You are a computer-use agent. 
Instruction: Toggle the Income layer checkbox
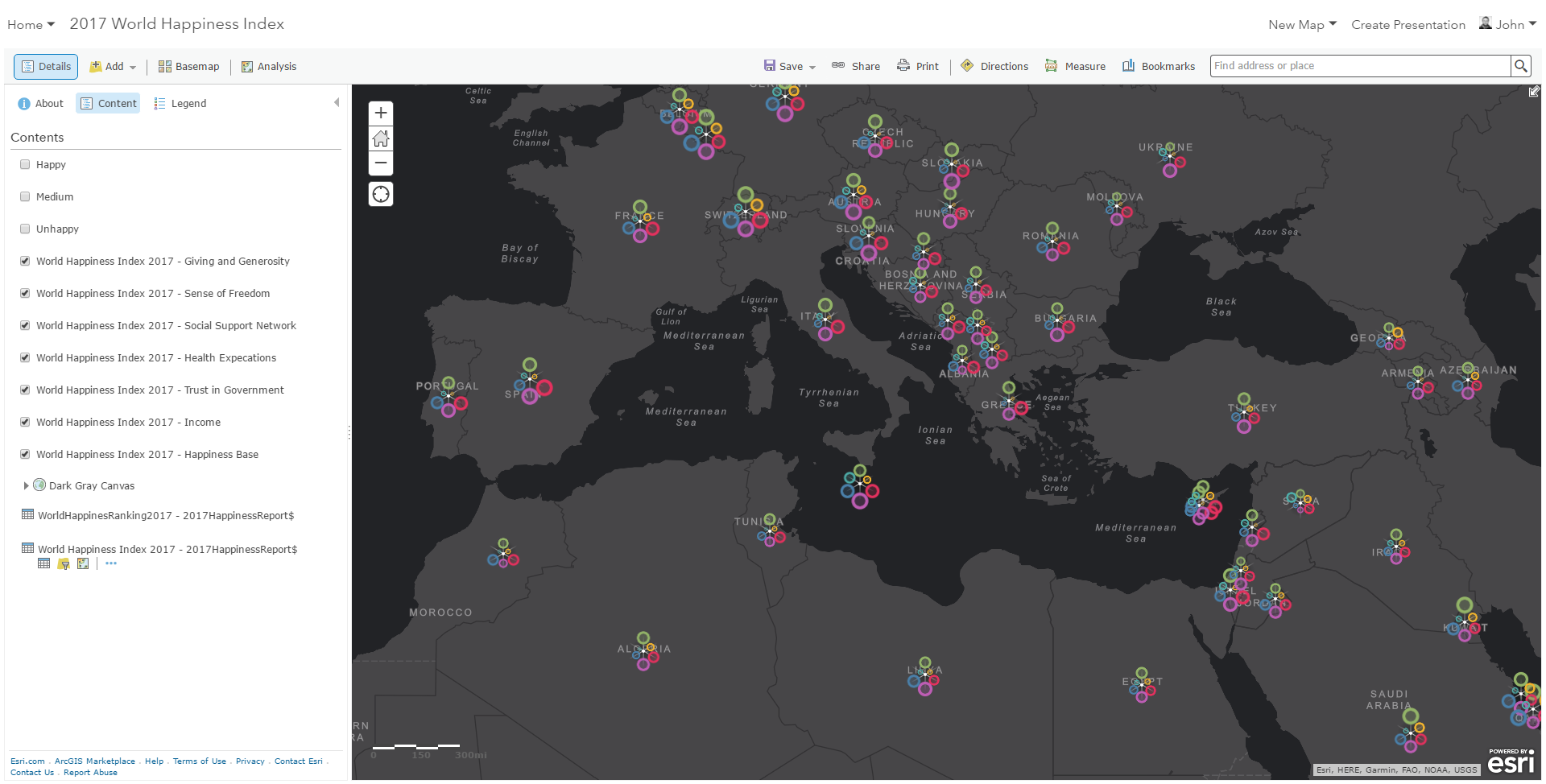pyautogui.click(x=25, y=422)
